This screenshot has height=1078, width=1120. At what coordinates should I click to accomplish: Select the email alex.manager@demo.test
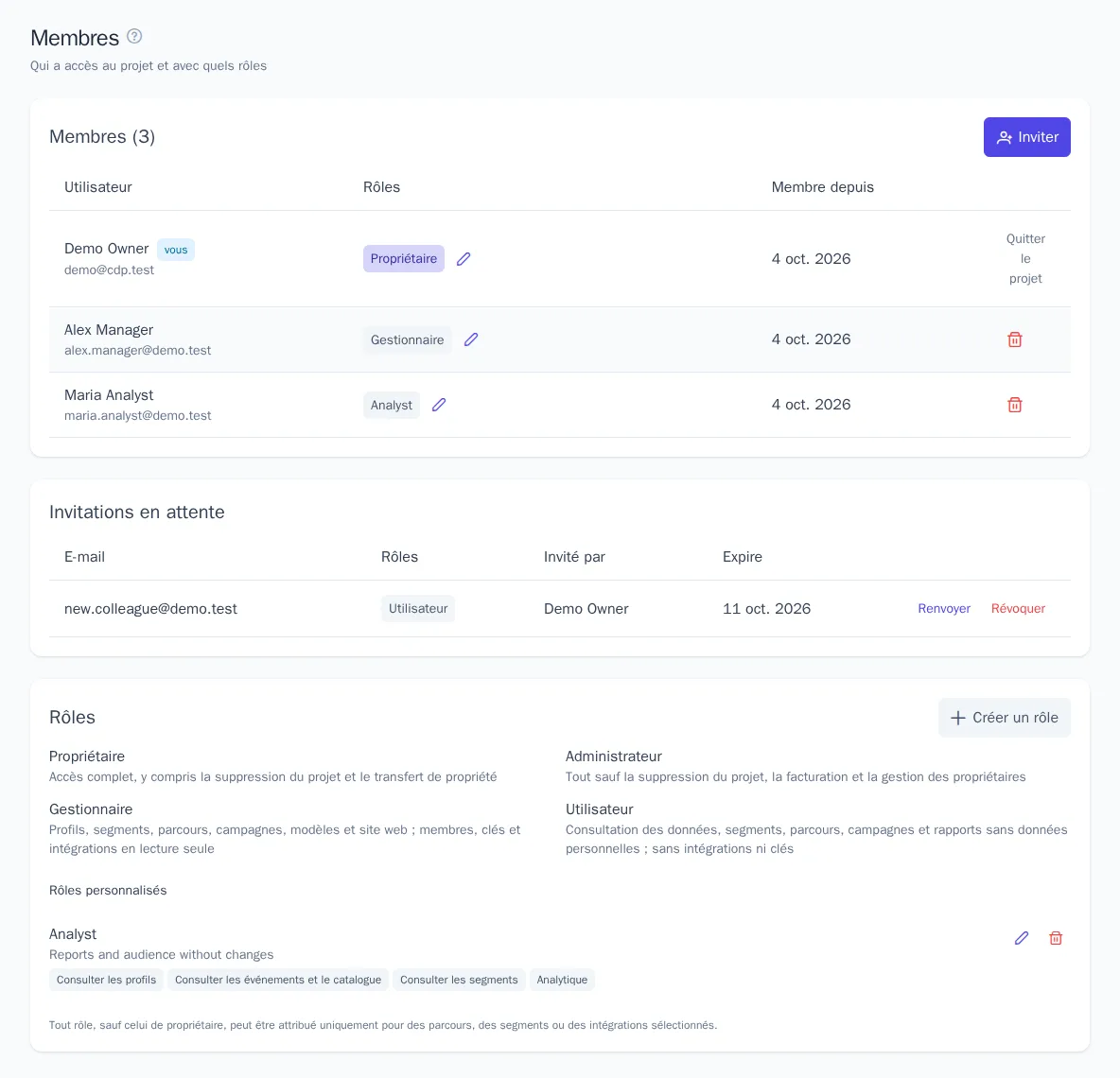(138, 351)
